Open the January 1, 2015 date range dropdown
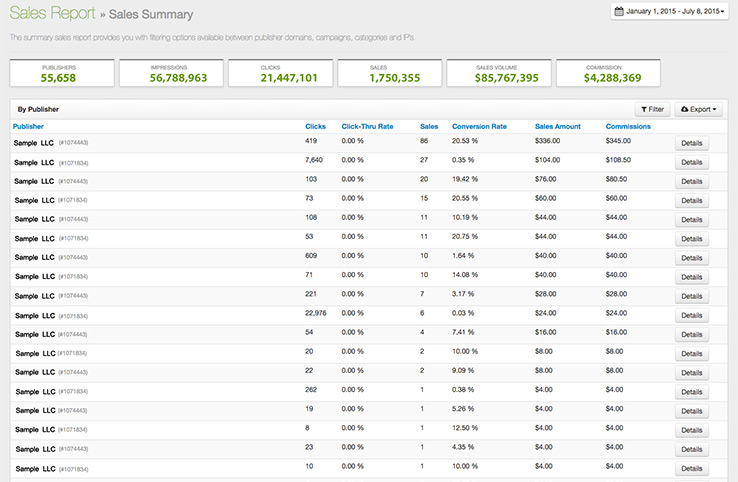The height and width of the screenshot is (482, 738). (x=669, y=11)
